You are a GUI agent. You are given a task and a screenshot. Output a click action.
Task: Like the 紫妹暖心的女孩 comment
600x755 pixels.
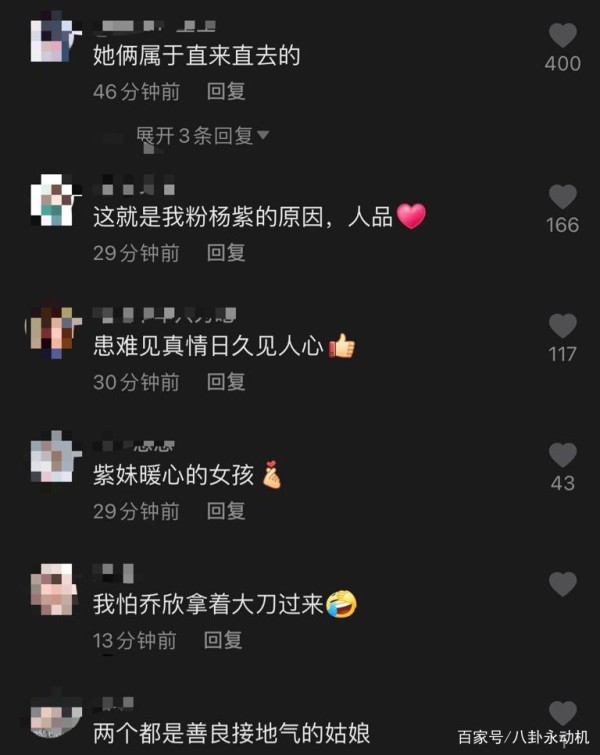[x=562, y=455]
